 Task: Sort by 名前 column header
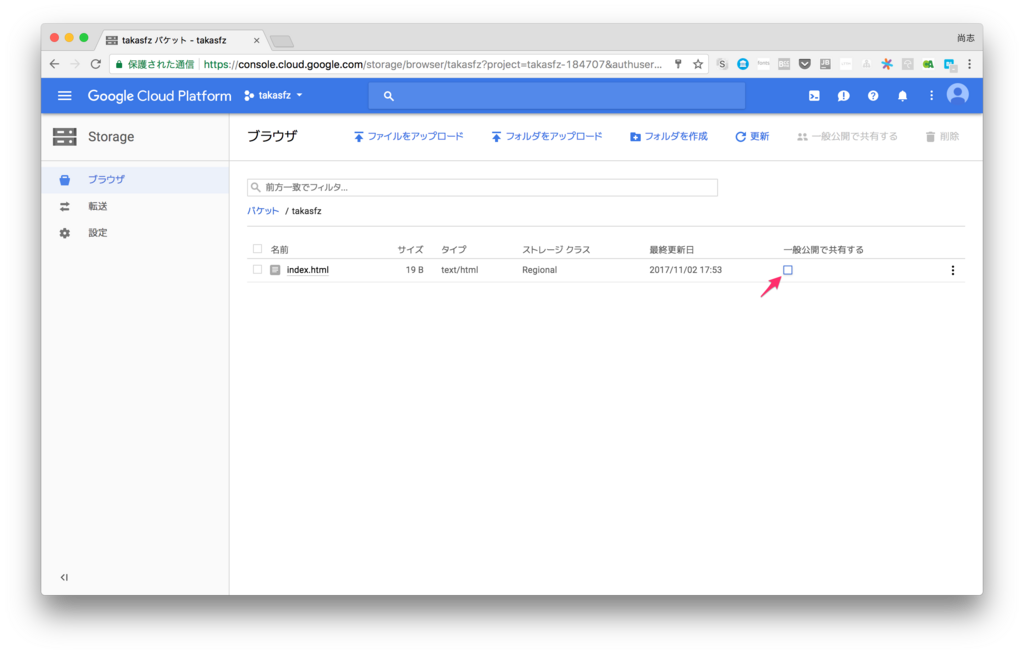(x=280, y=250)
